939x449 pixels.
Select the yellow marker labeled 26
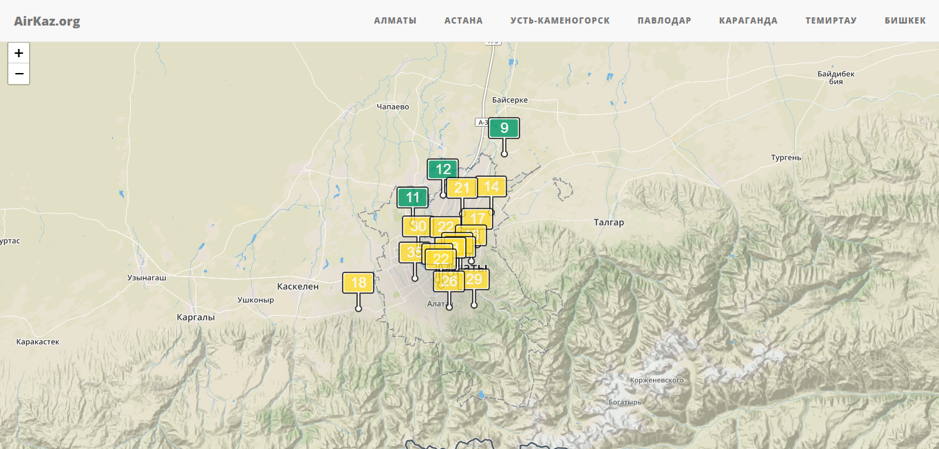click(450, 282)
